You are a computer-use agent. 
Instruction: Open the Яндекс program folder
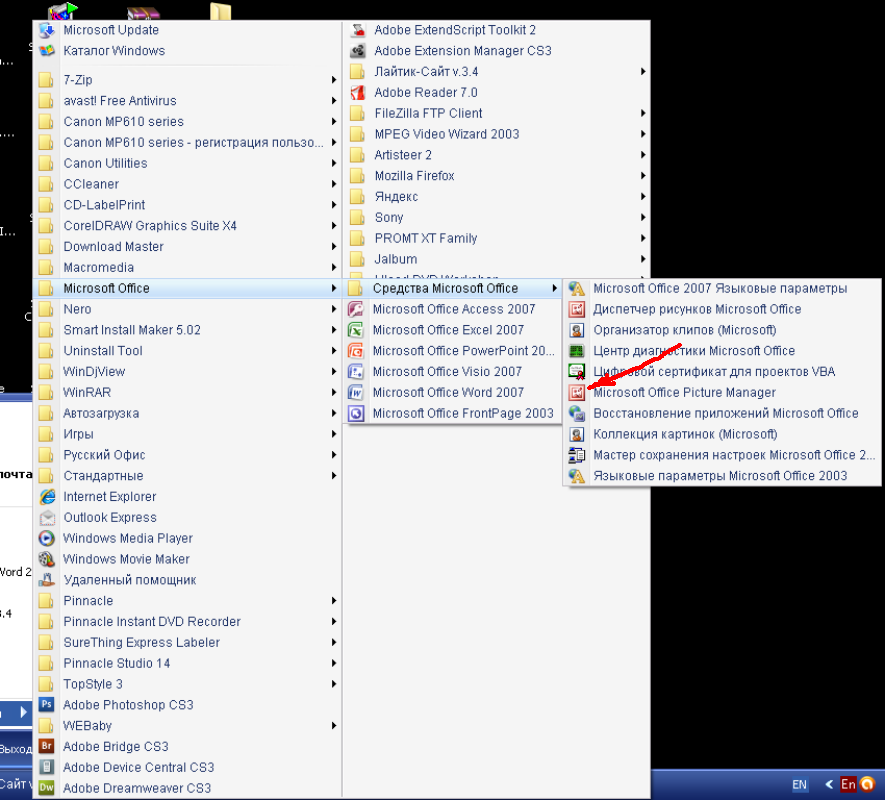click(x=496, y=196)
